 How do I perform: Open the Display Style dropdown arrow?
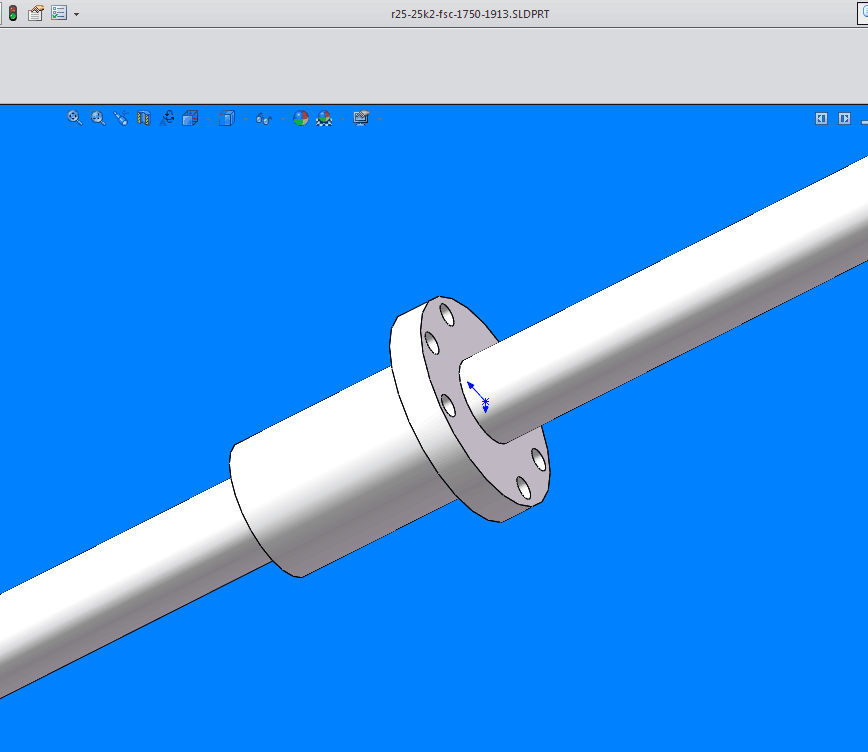pos(245,118)
